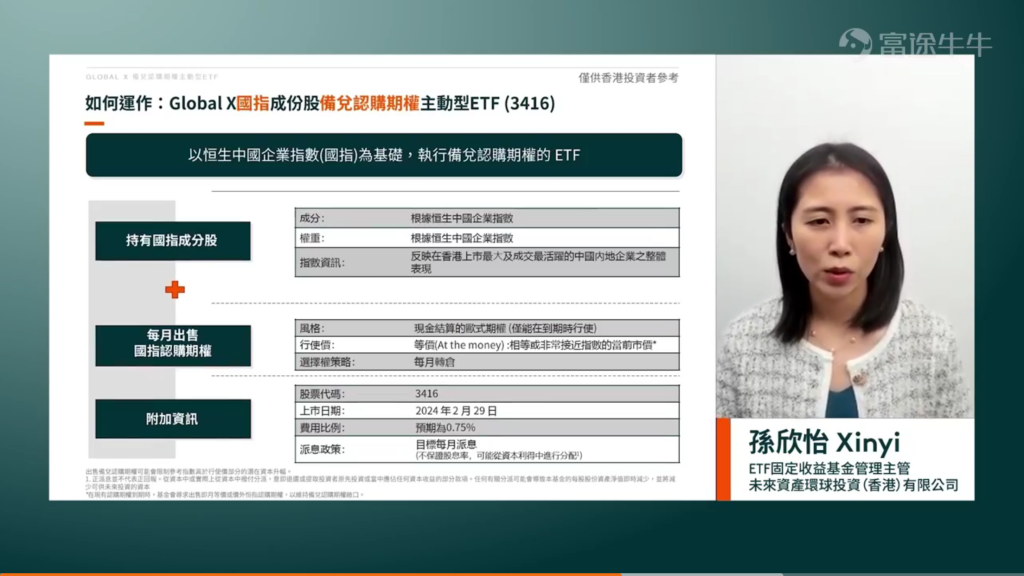The image size is (1024, 576).
Task: Select the 每月出售國指認購期權 box
Action: click(173, 345)
